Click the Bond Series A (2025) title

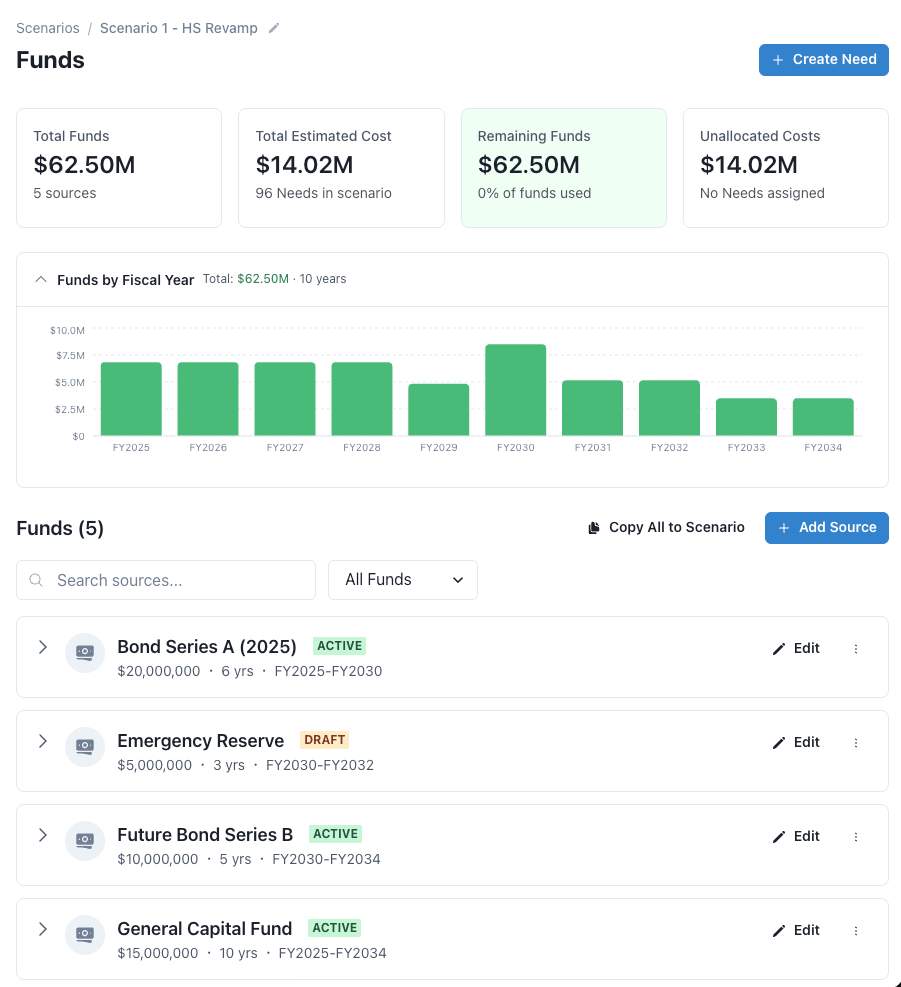(207, 646)
